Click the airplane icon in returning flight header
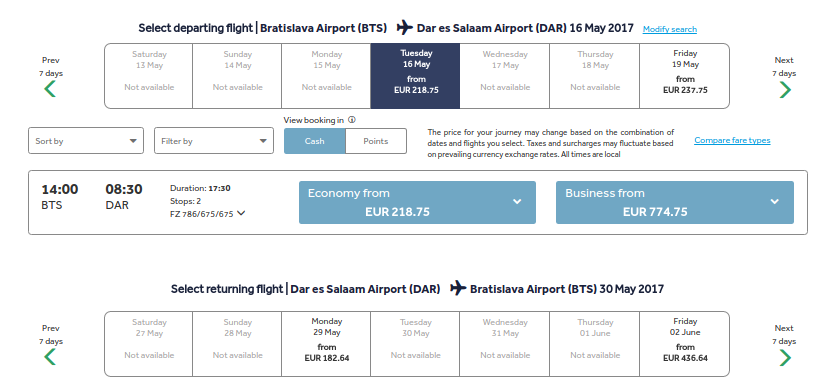827x382 pixels. [458, 288]
